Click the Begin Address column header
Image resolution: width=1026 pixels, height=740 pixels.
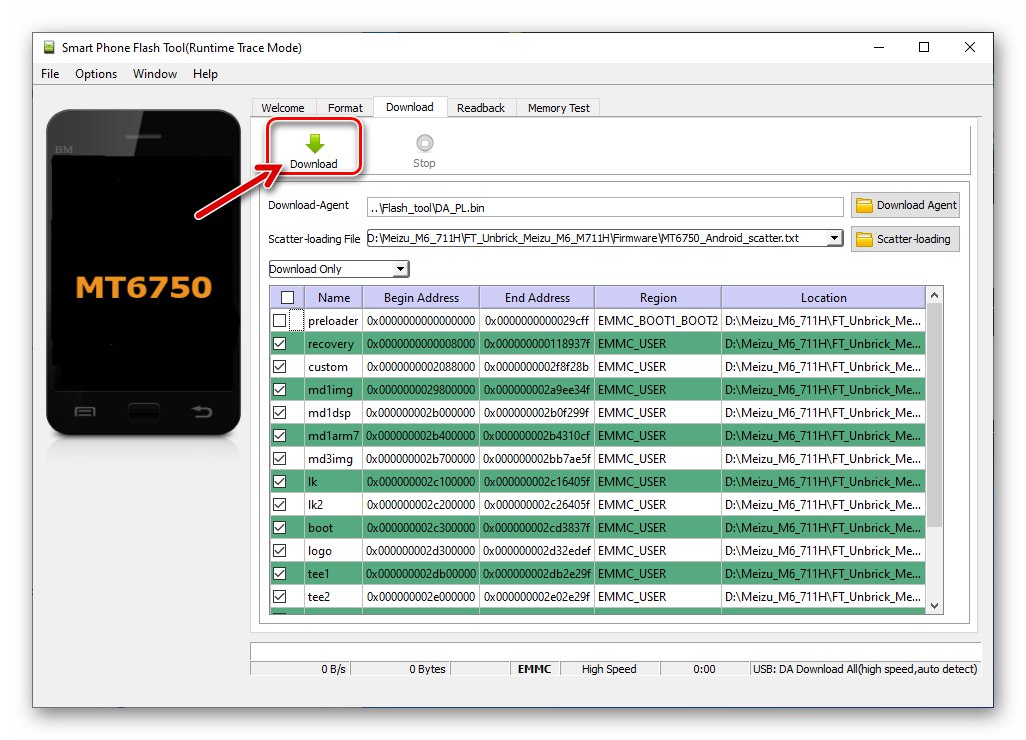click(x=421, y=298)
